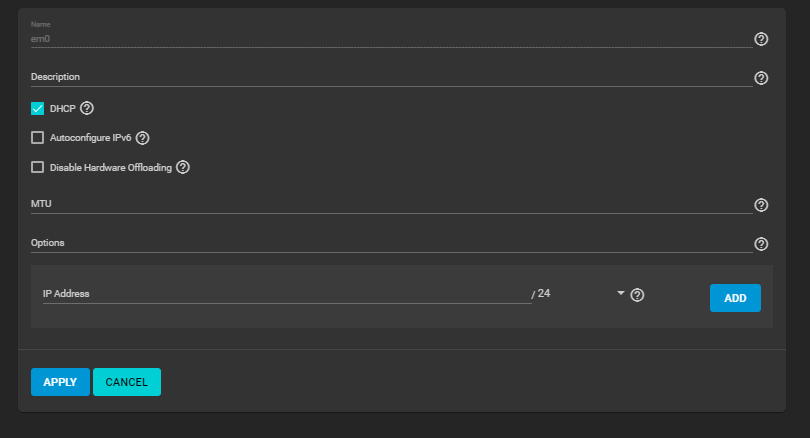The height and width of the screenshot is (438, 810).
Task: Click the help icon beside Name field
Action: [761, 39]
